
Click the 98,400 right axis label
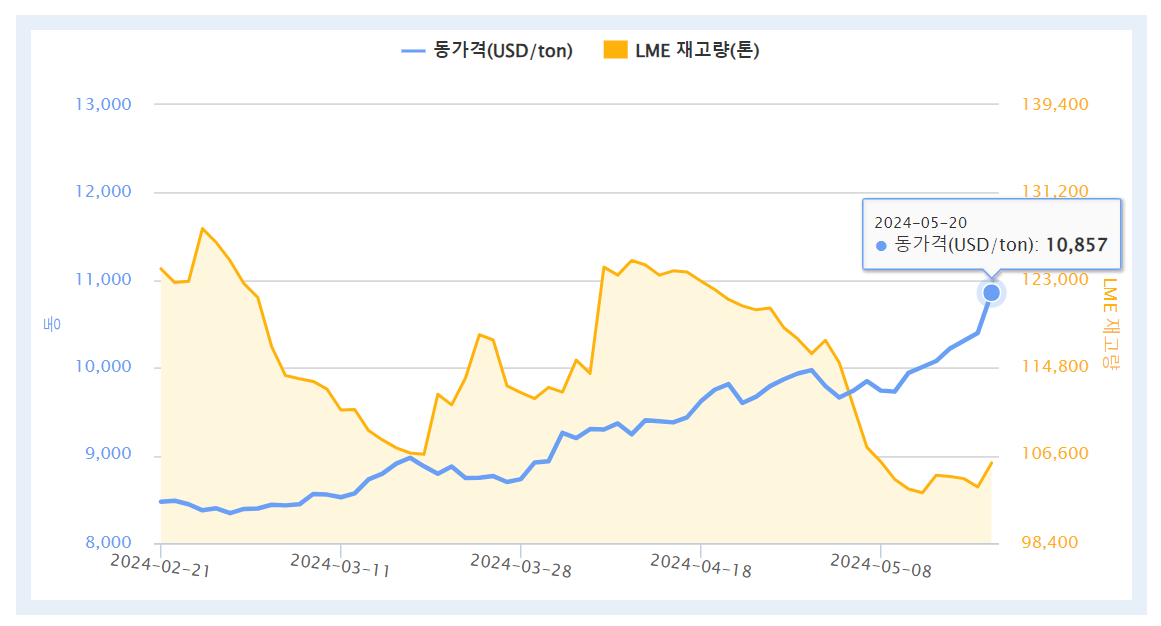tap(1048, 543)
